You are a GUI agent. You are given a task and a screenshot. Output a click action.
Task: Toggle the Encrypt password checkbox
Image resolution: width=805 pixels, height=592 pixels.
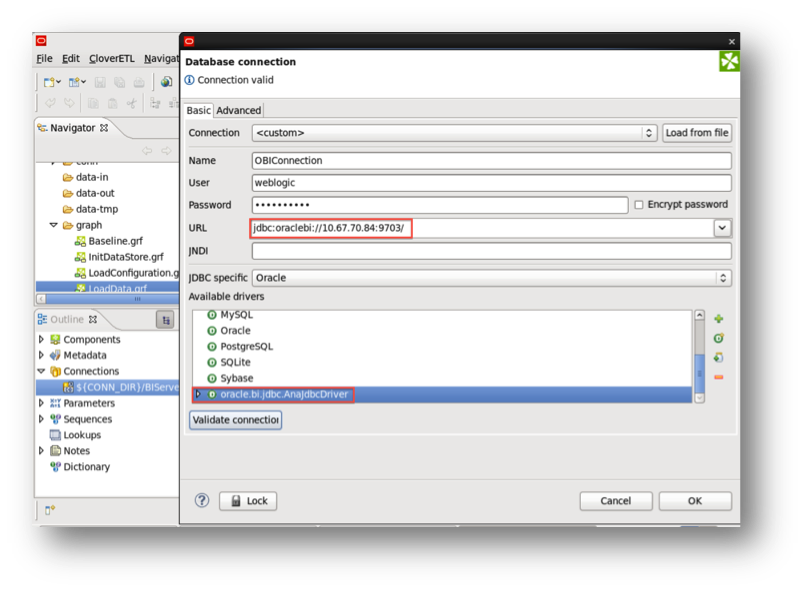[x=639, y=205]
